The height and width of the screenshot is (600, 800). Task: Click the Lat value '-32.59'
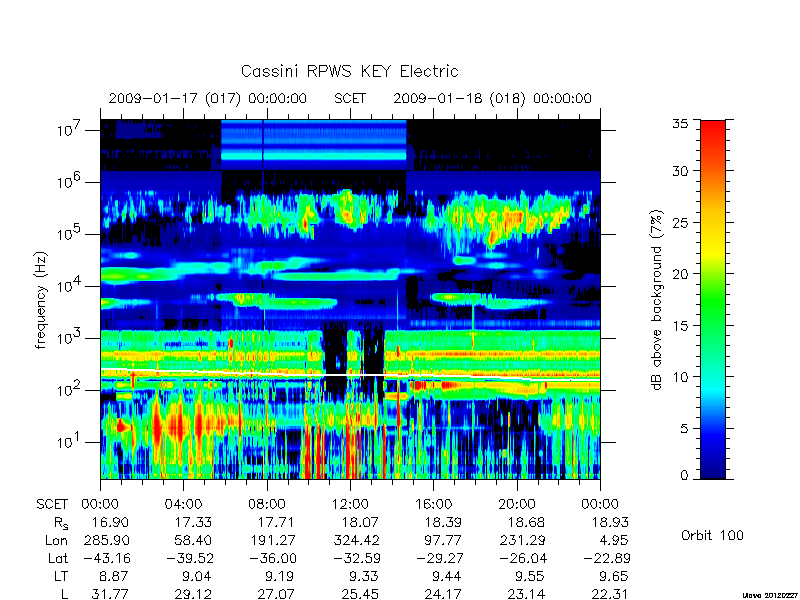coord(356,558)
